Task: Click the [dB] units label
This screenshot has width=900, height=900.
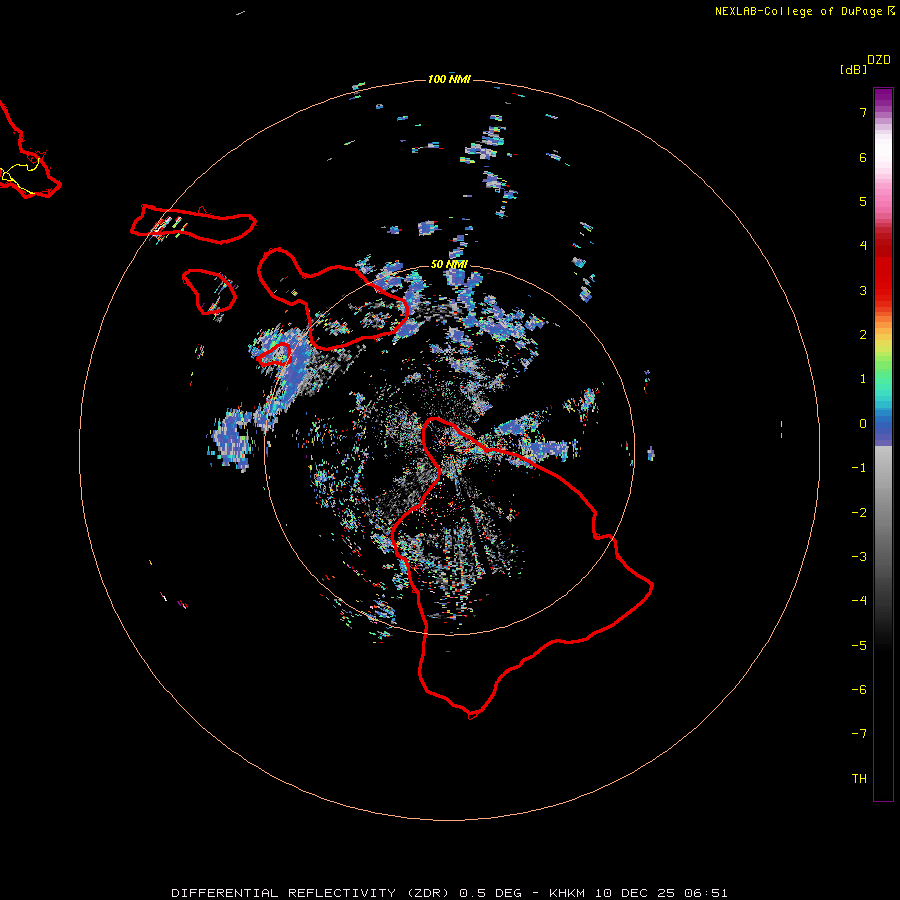Action: (853, 69)
